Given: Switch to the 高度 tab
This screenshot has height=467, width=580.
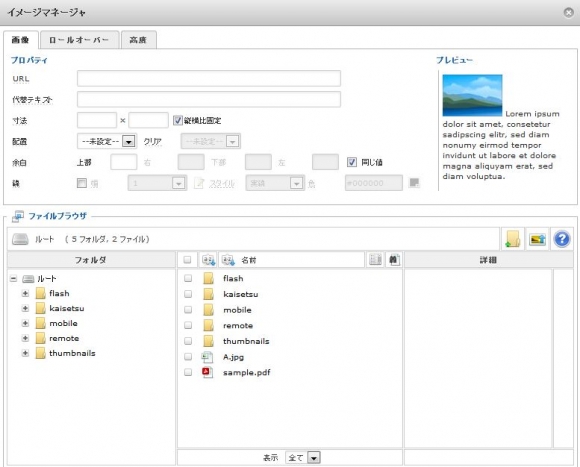Looking at the screenshot, I should pos(139,40).
